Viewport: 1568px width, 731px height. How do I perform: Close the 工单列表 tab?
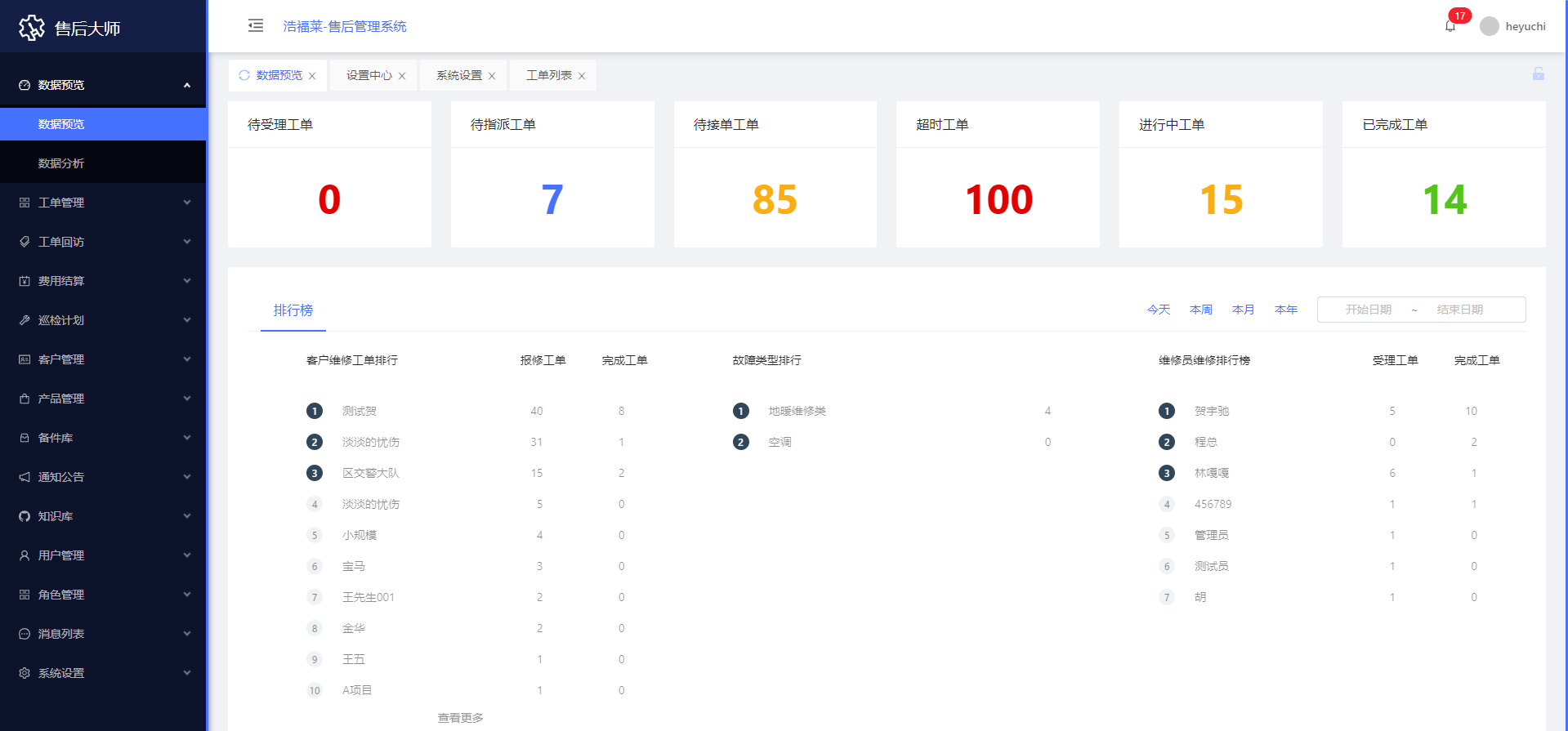(x=582, y=76)
